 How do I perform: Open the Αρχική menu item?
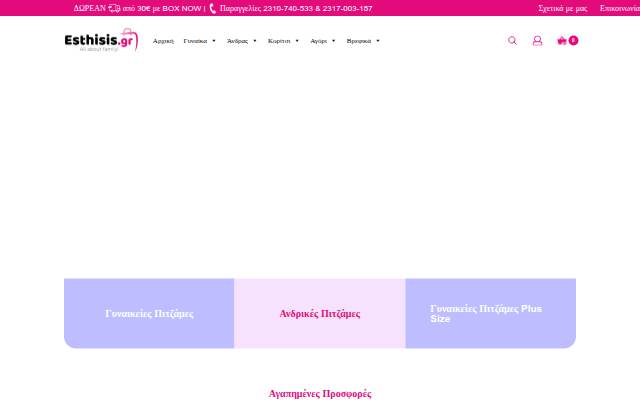[163, 41]
